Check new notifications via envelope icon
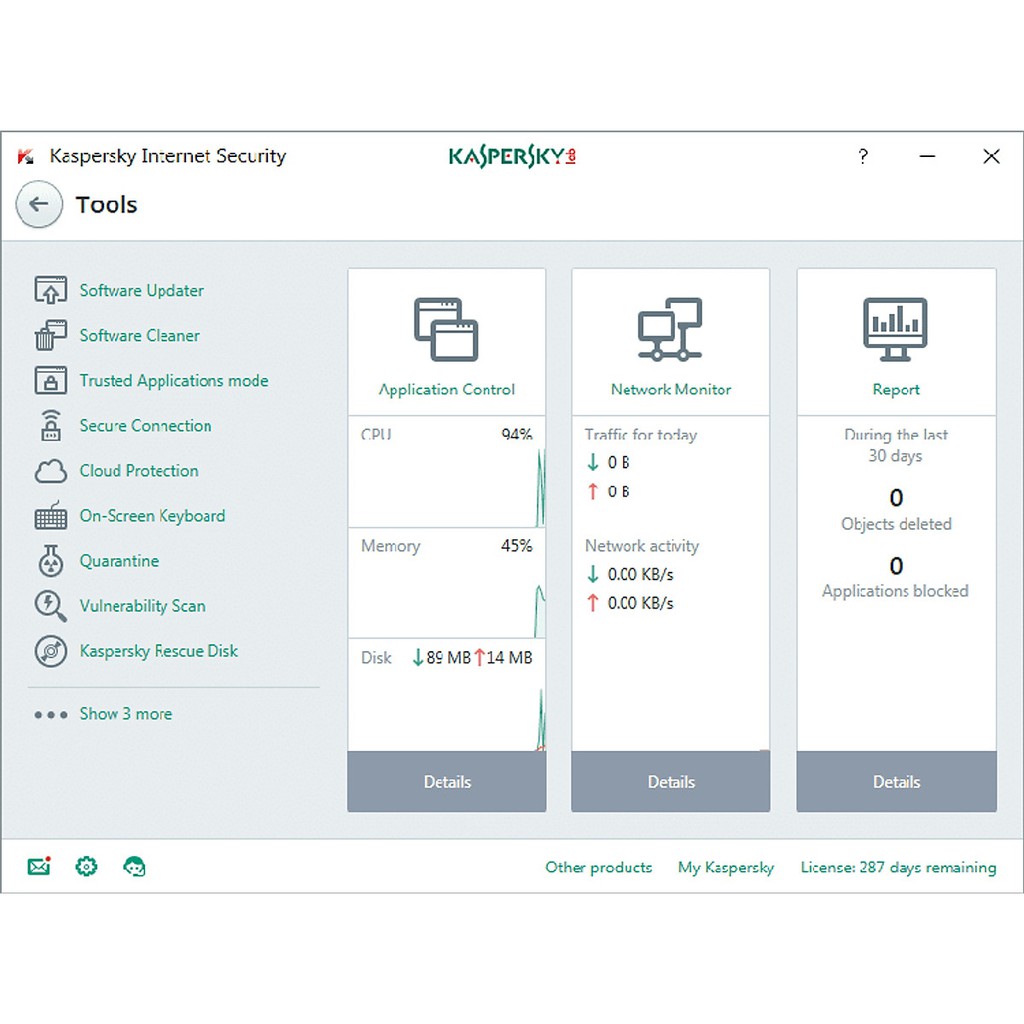Image resolution: width=1024 pixels, height=1024 pixels. point(38,866)
